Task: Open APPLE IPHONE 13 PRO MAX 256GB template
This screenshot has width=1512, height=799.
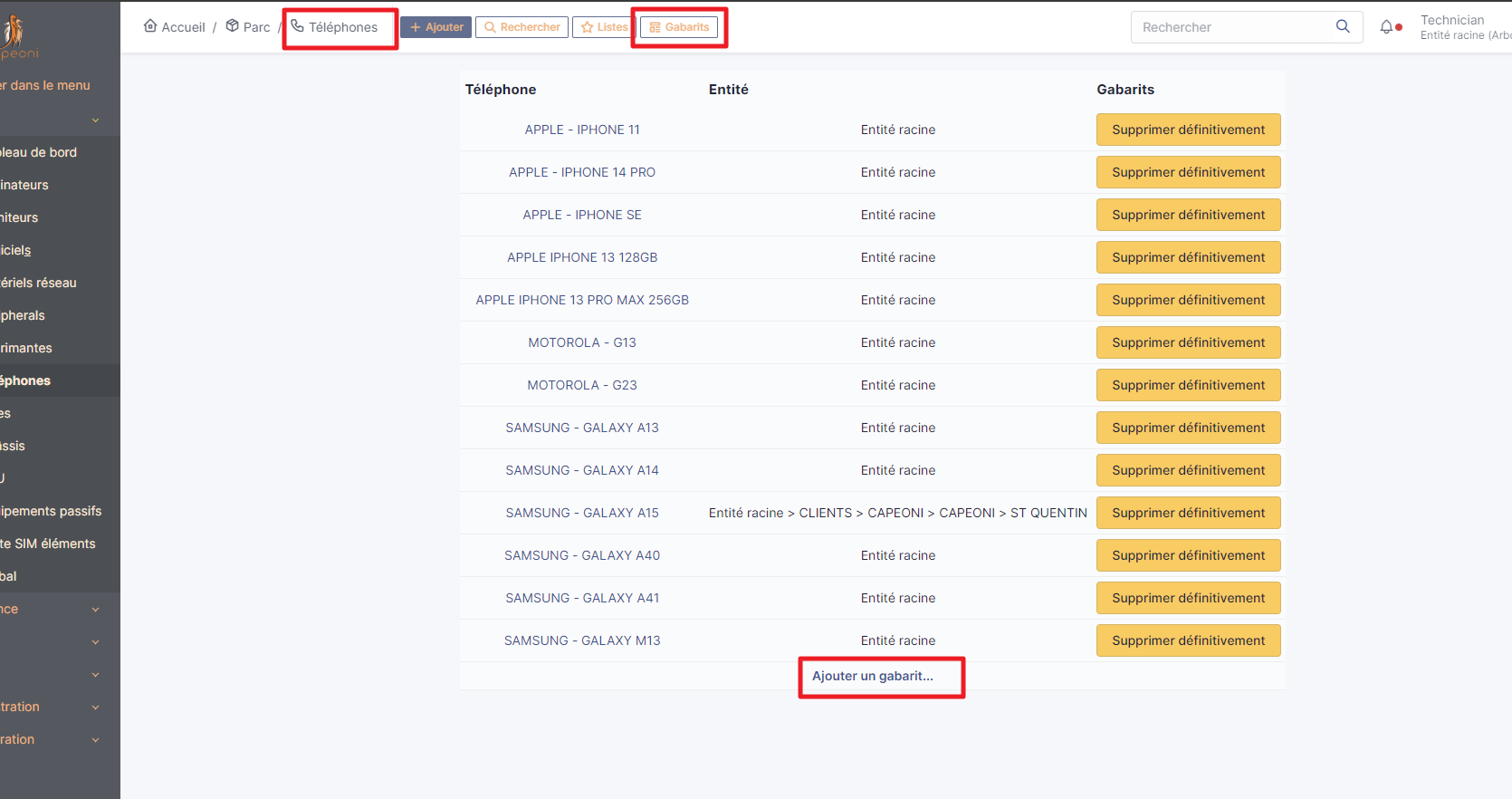Action: click(x=582, y=300)
